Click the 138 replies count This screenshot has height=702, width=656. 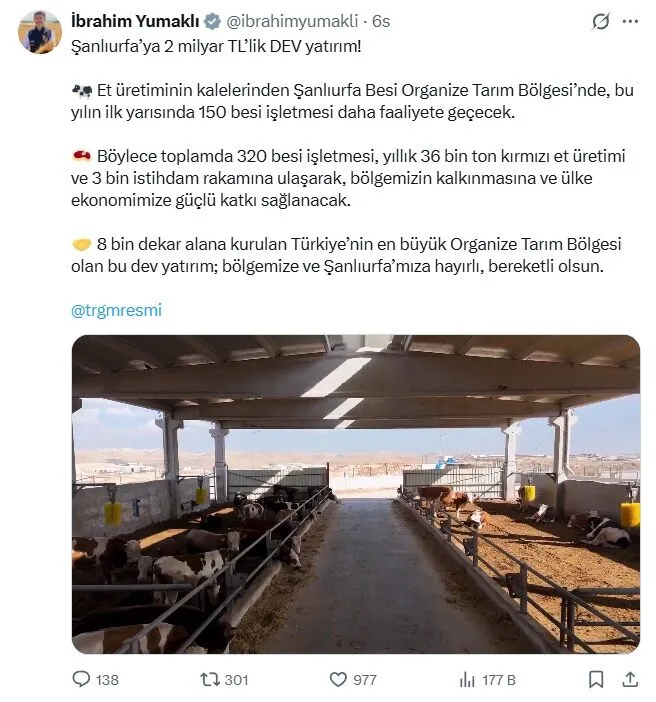click(x=107, y=679)
